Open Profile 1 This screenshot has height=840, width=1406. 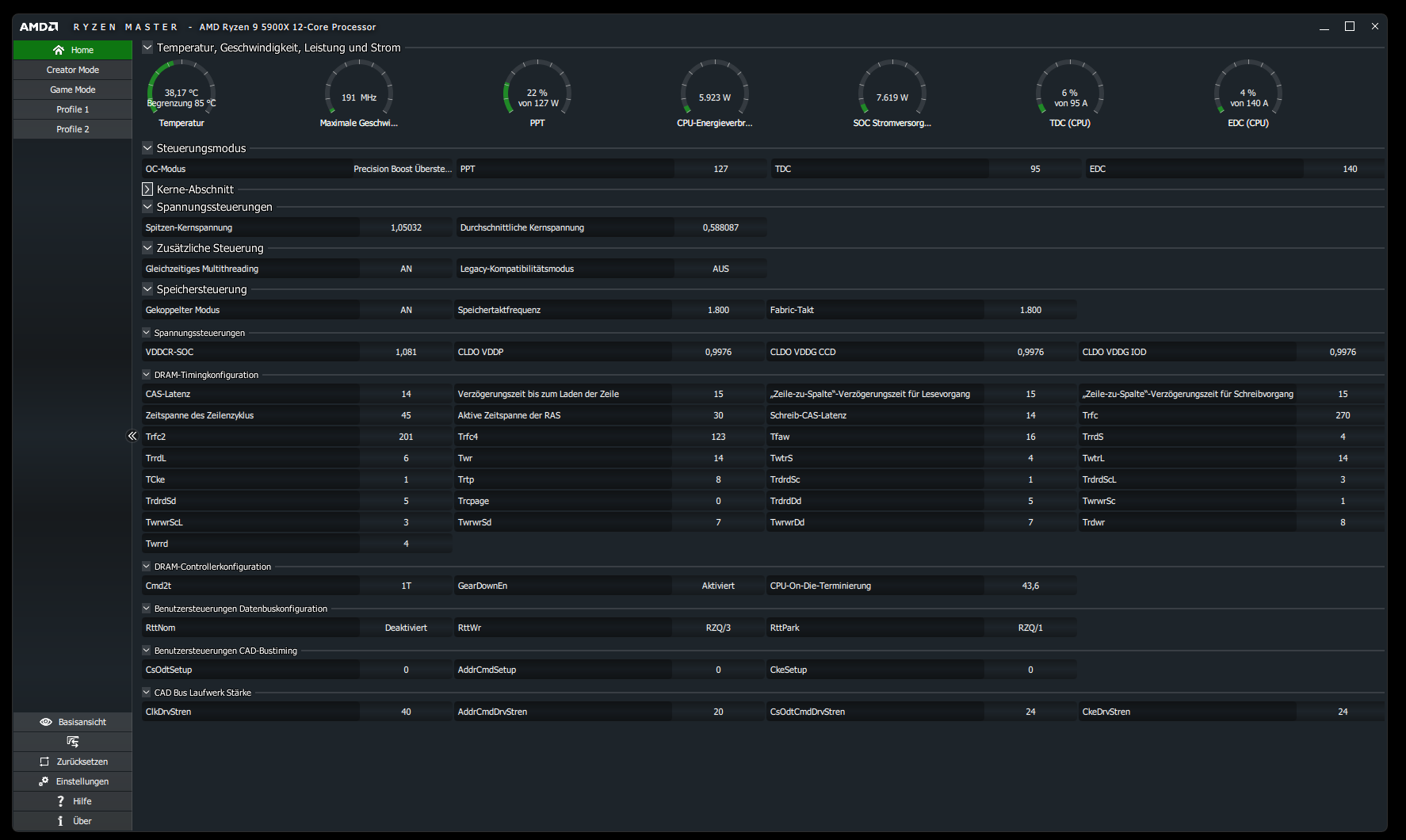73,109
